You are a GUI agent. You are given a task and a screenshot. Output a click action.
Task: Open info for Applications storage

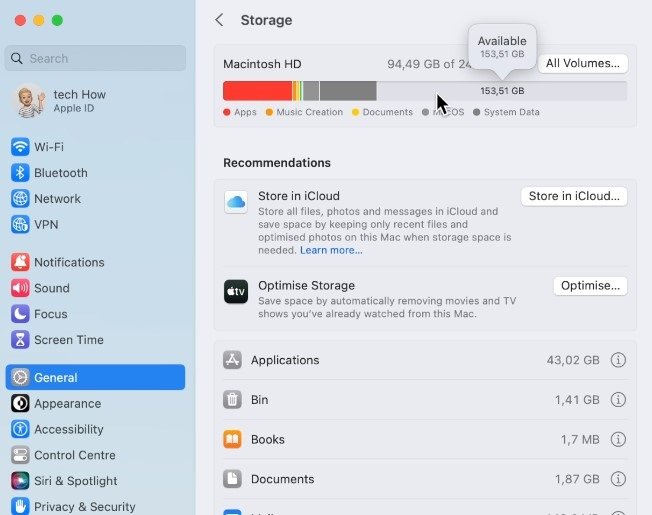618,360
